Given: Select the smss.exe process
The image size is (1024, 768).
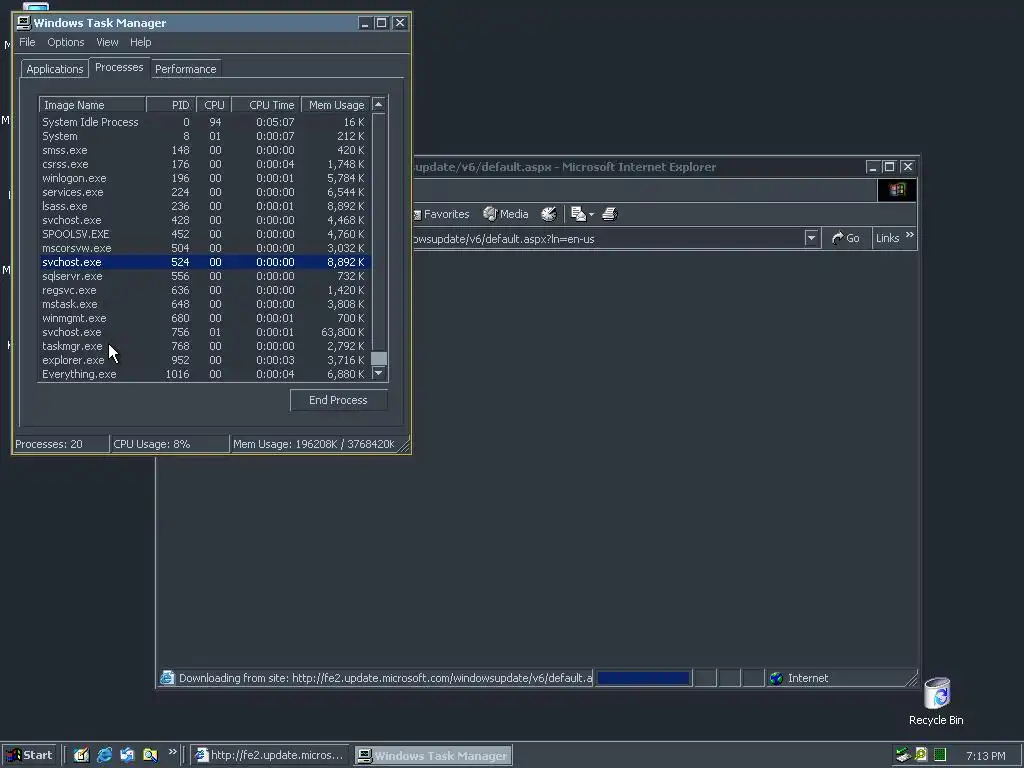Looking at the screenshot, I should tap(205, 150).
